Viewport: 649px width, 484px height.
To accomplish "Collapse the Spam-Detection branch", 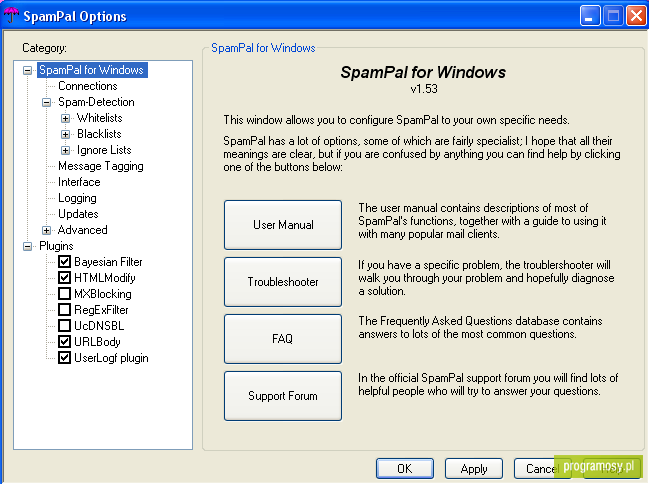I will click(46, 102).
